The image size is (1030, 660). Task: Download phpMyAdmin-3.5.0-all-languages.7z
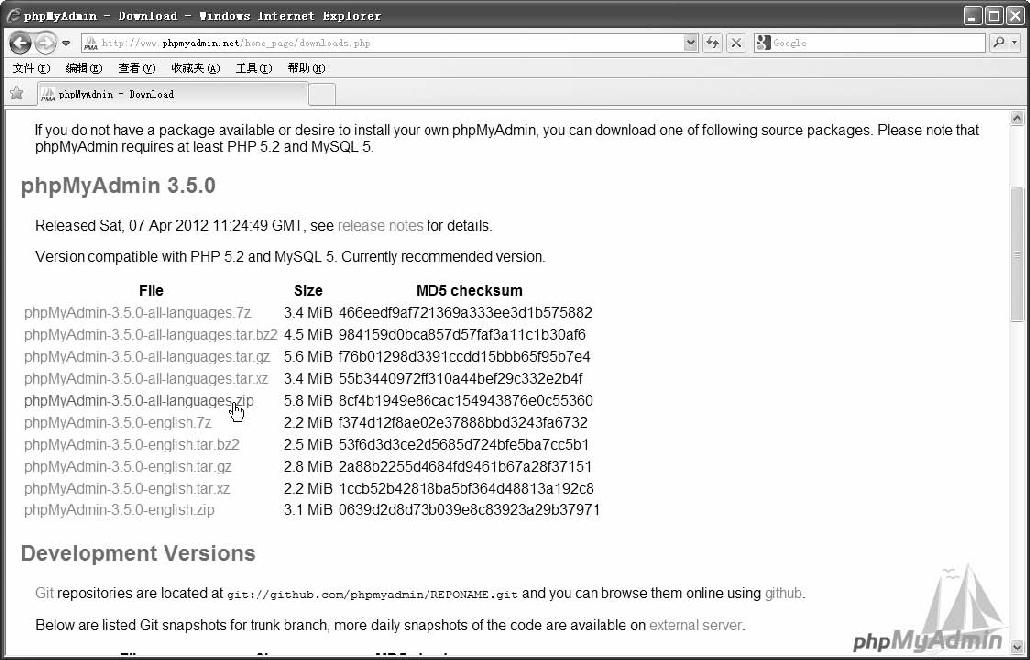point(138,313)
